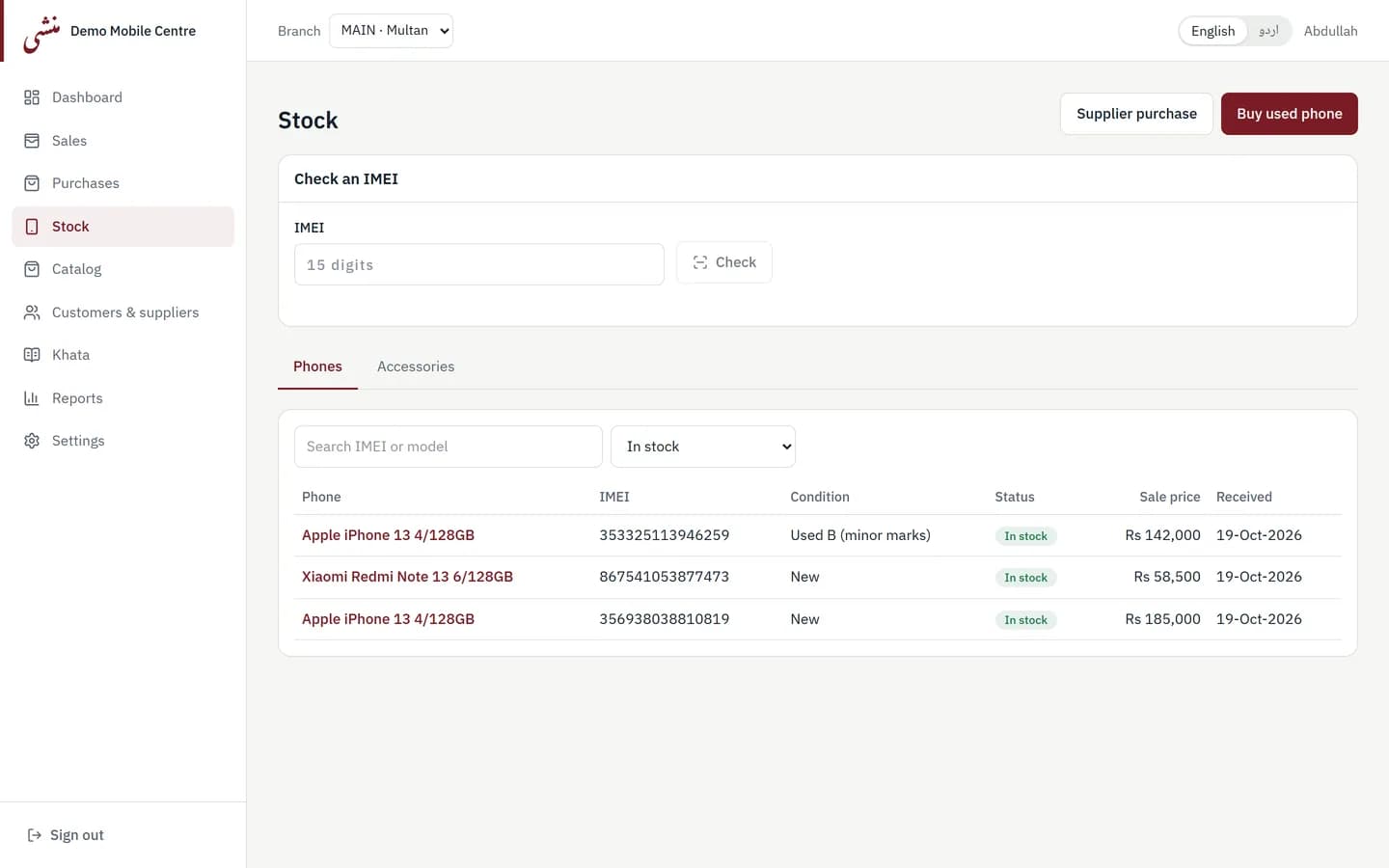The width and height of the screenshot is (1389, 868).
Task: Click the Settings gear icon in the sidebar
Action: coord(32,441)
